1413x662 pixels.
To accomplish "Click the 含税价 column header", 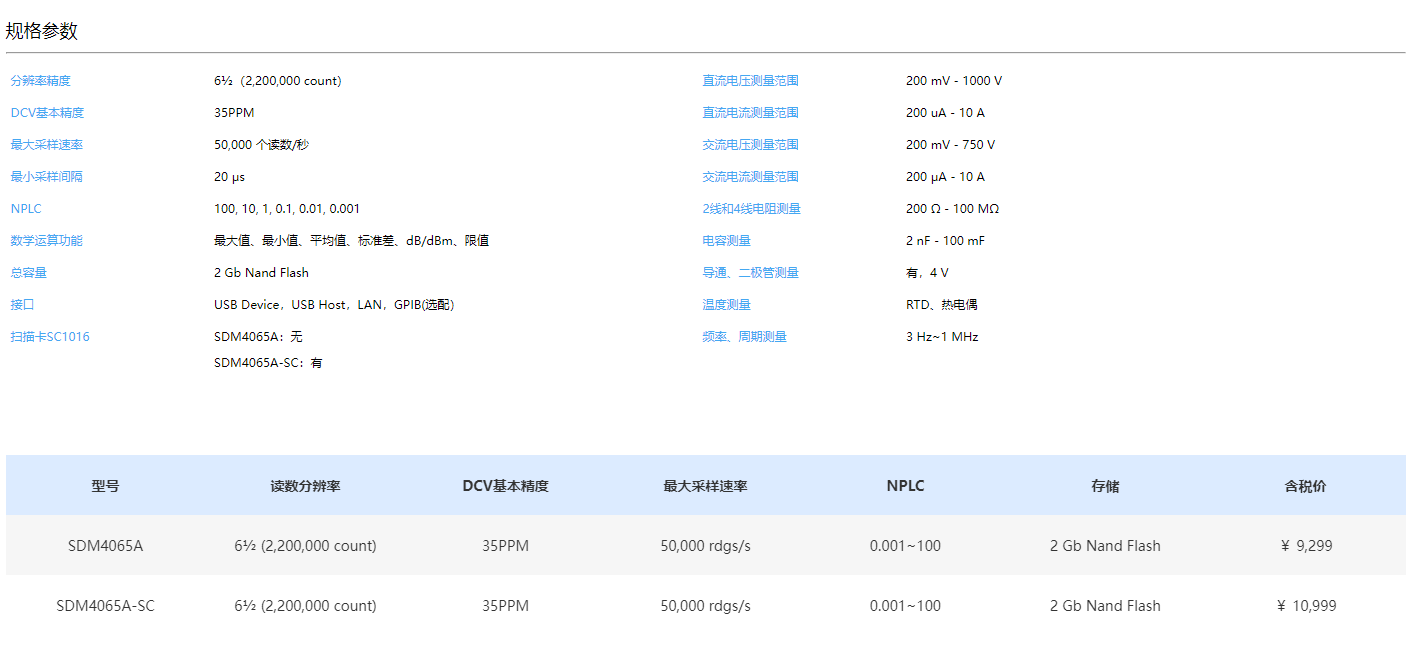I will tap(1305, 486).
